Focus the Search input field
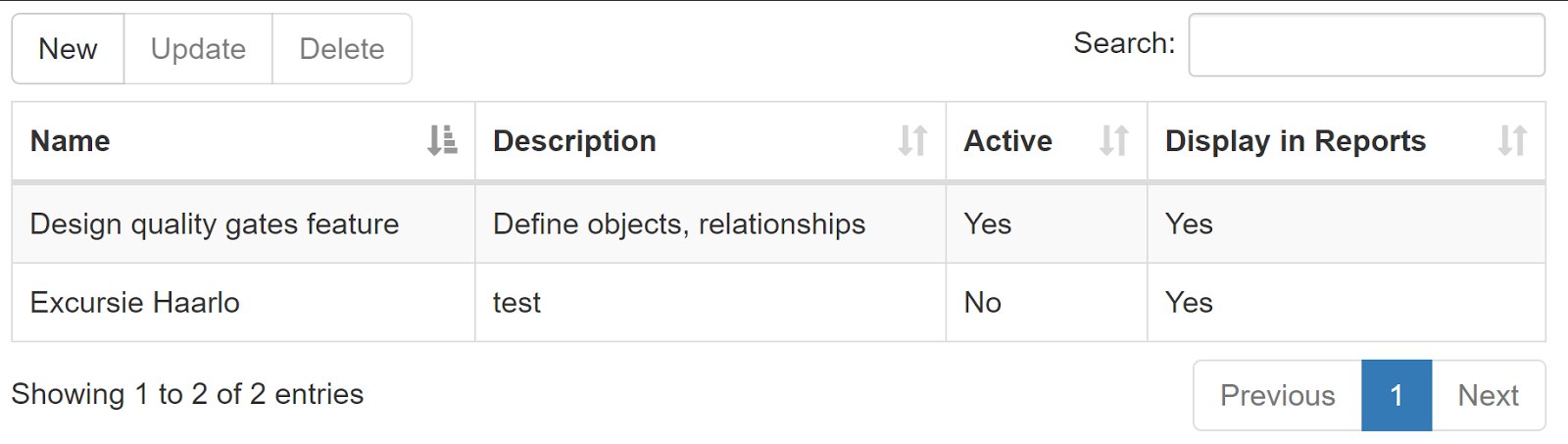Viewport: 1568px width, 444px height. 1367,45
